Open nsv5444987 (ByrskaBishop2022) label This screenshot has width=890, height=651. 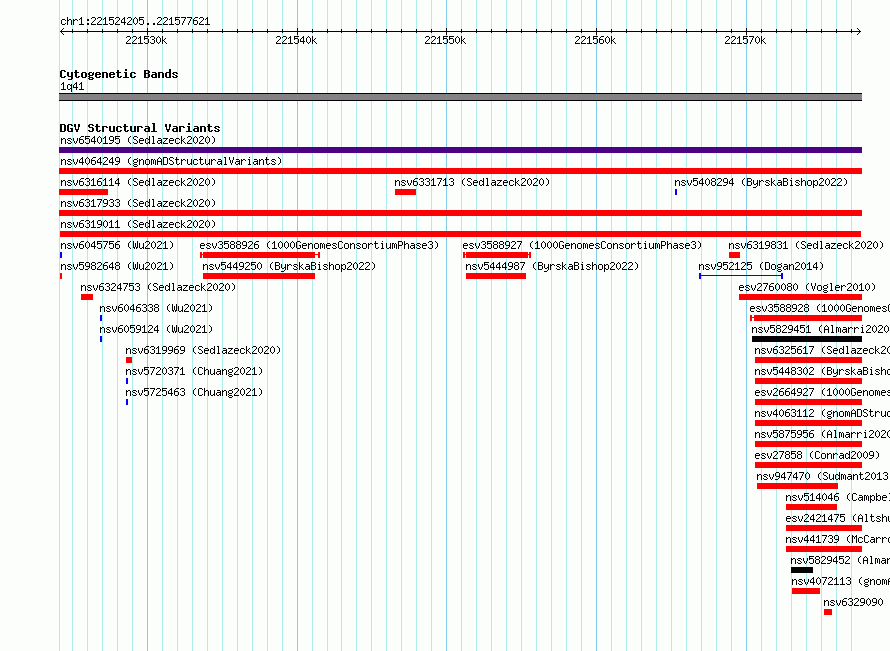(x=552, y=266)
